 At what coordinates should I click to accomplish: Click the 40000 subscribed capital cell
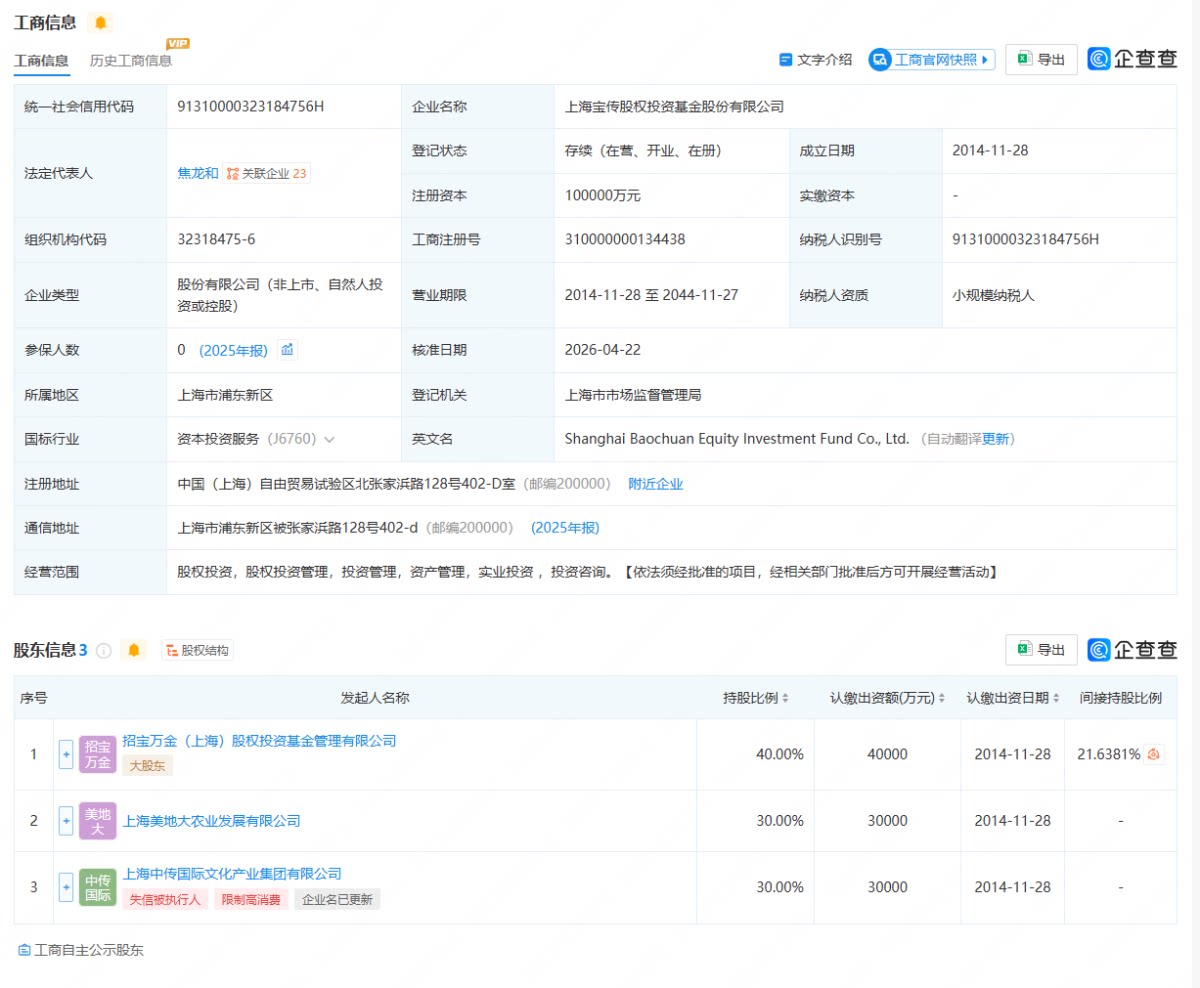click(887, 754)
